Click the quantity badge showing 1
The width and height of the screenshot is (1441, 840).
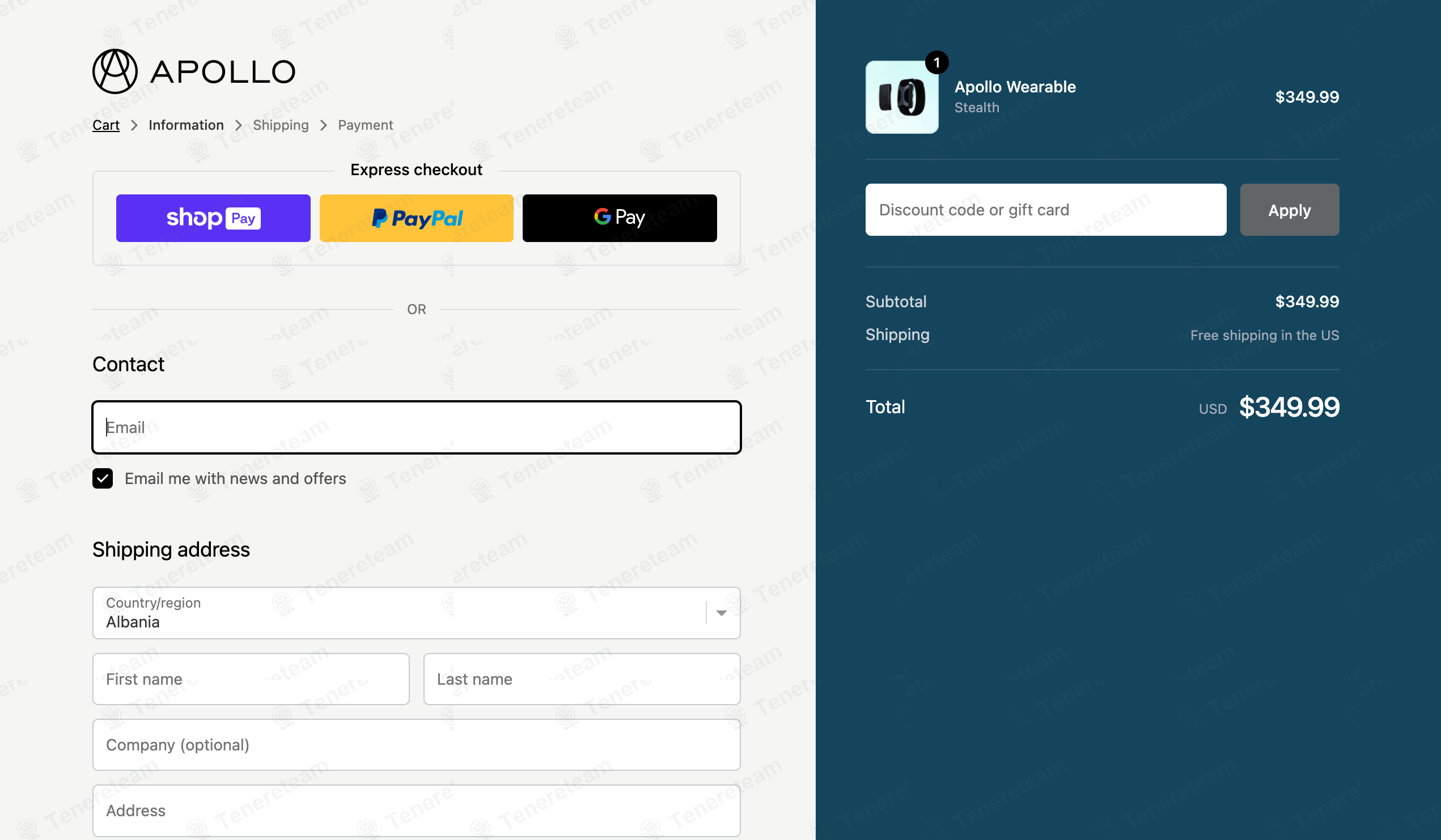pyautogui.click(x=936, y=62)
